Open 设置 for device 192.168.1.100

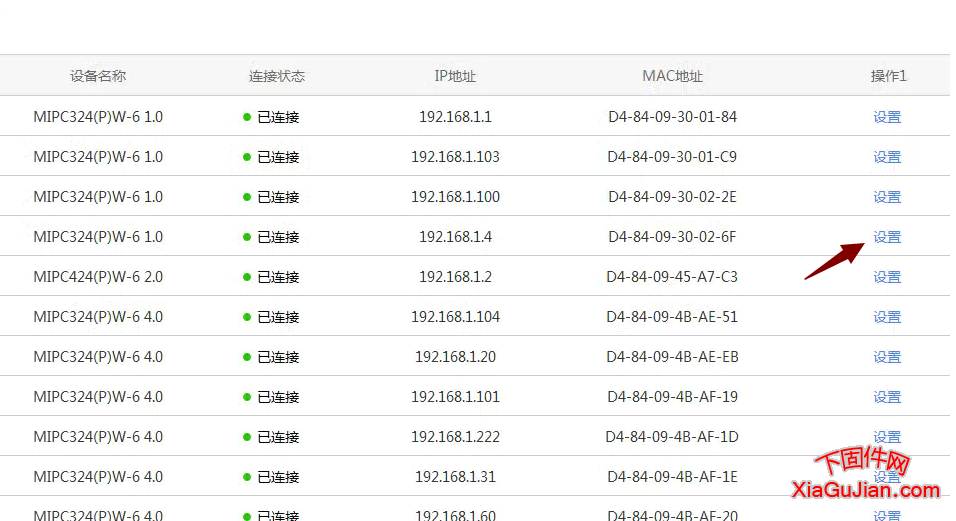[886, 197]
